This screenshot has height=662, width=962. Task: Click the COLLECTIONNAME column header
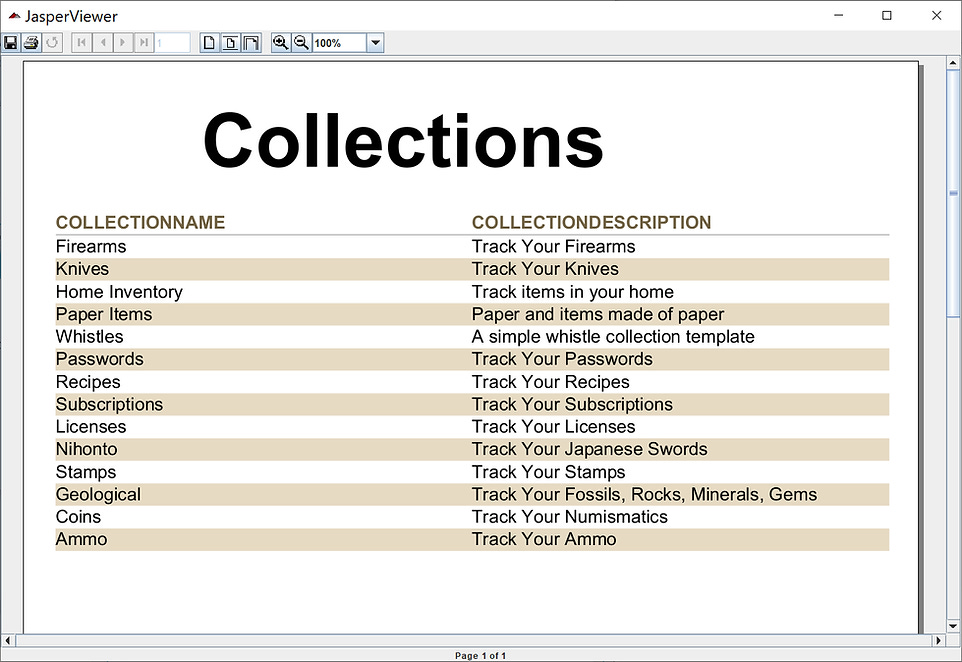click(140, 222)
